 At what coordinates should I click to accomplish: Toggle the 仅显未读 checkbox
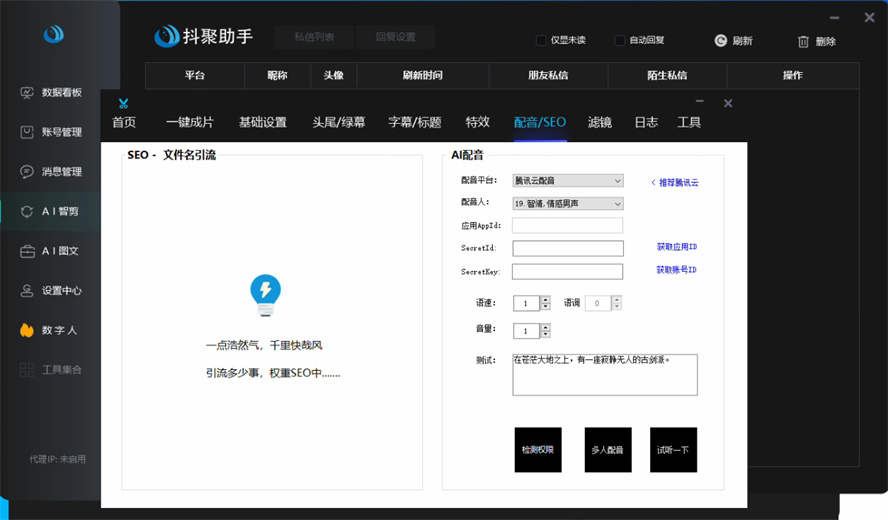pyautogui.click(x=541, y=40)
